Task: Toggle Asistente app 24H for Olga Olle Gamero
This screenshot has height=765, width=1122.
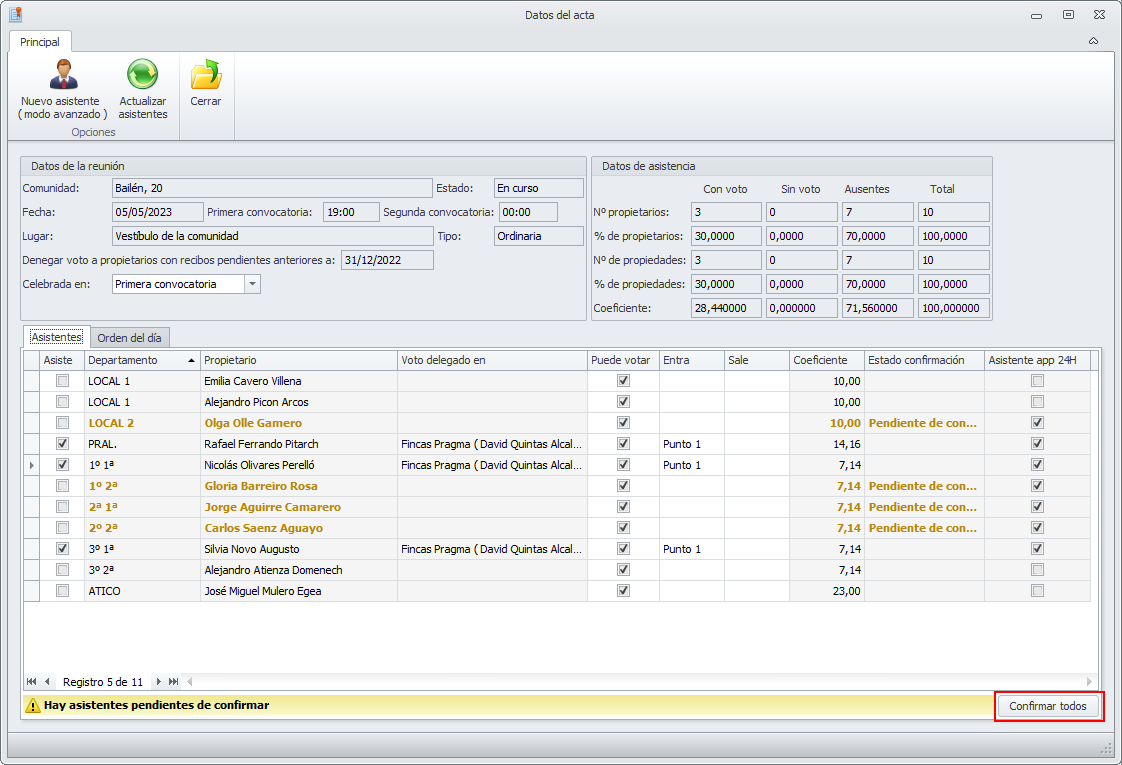Action: click(x=1037, y=423)
